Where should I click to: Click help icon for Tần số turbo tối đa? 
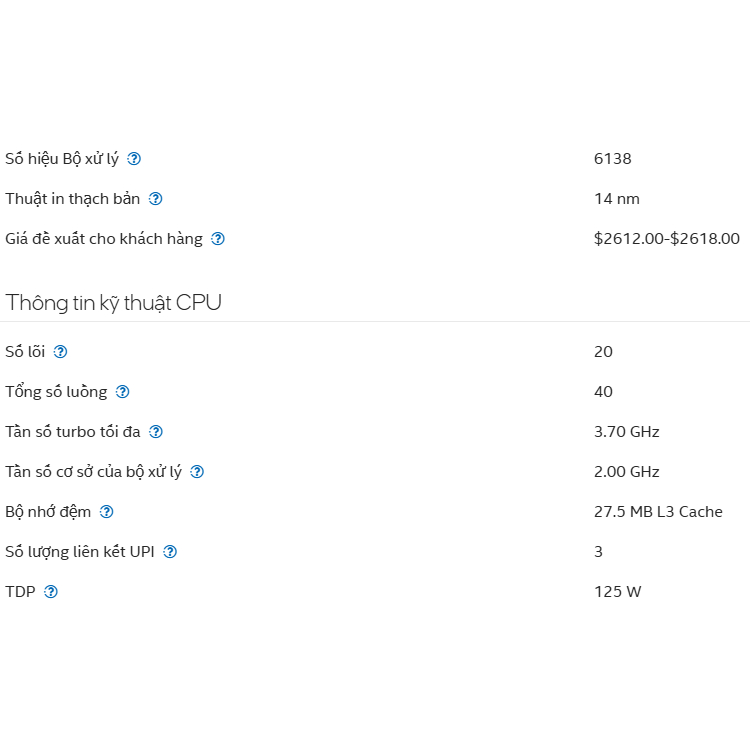[155, 432]
